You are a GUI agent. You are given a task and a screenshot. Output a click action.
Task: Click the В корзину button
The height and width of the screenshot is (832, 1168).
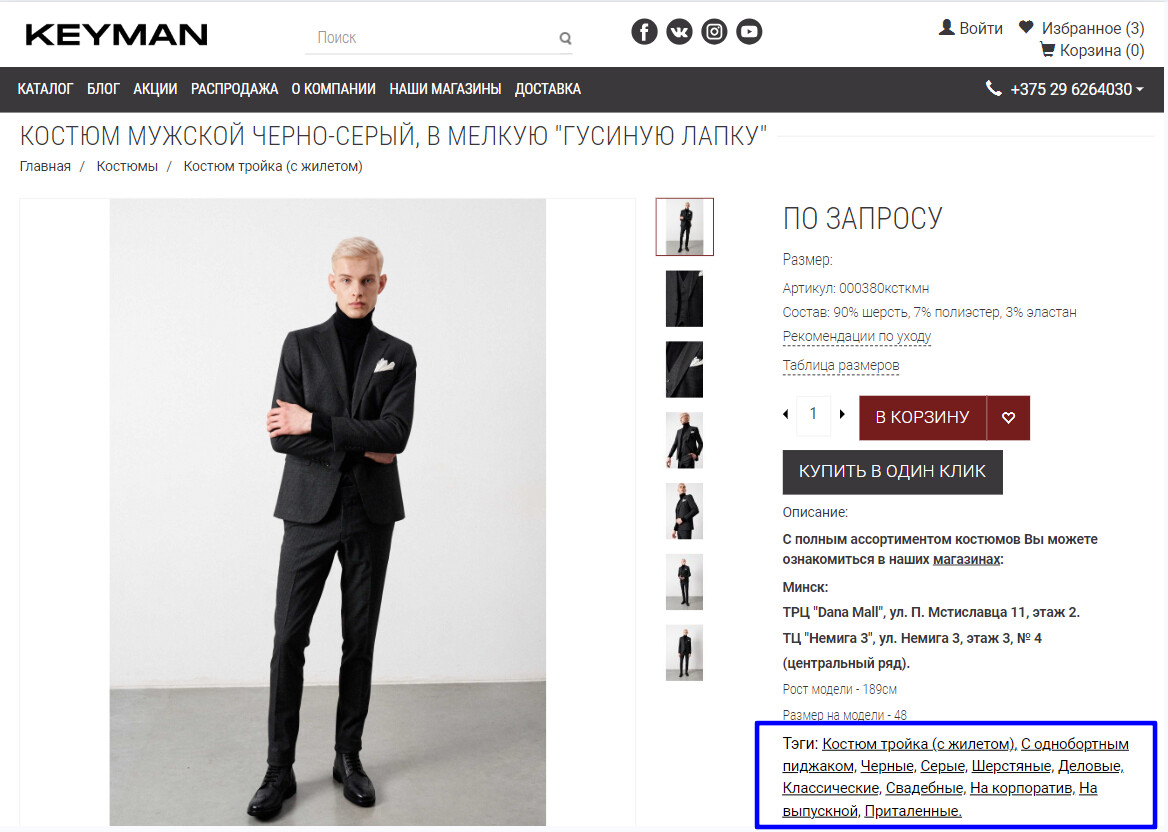click(x=922, y=418)
